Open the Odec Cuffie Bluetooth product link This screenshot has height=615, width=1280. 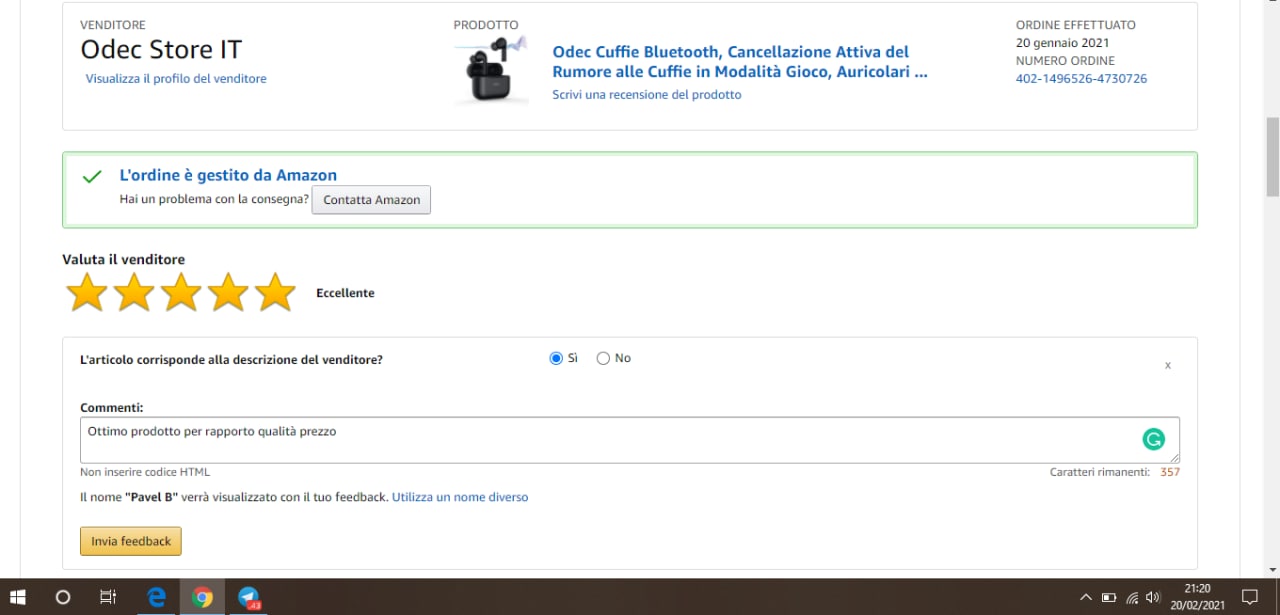coord(740,62)
